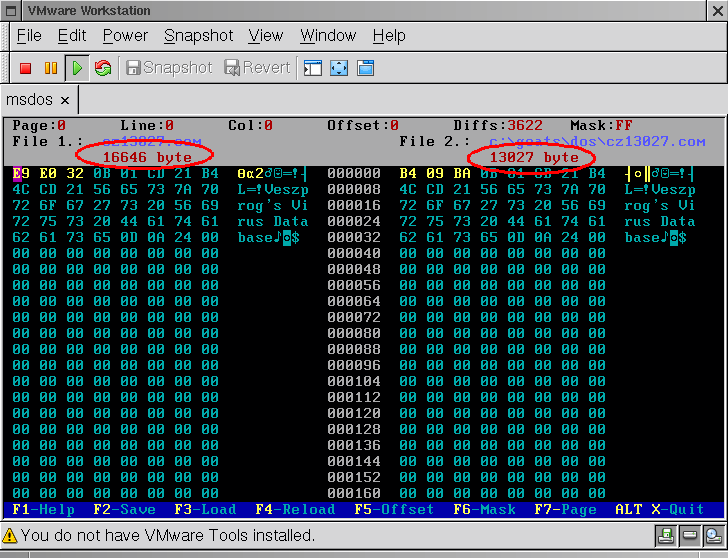
Task: Take a Snapshot using toolbar button
Action: [x=169, y=68]
